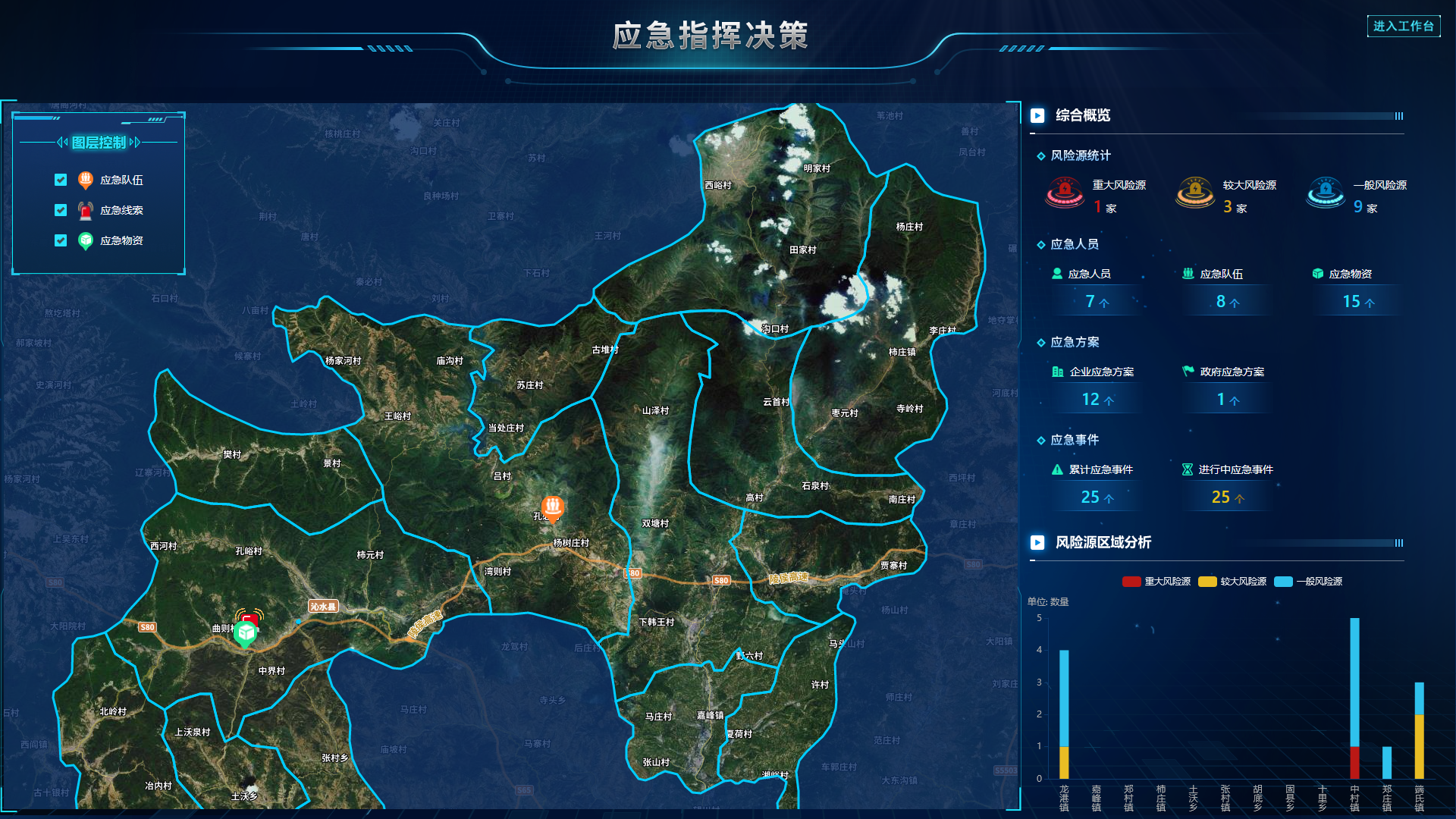
Task: Toggle 较大风险源 yellow legend swatch
Action: click(x=1207, y=582)
